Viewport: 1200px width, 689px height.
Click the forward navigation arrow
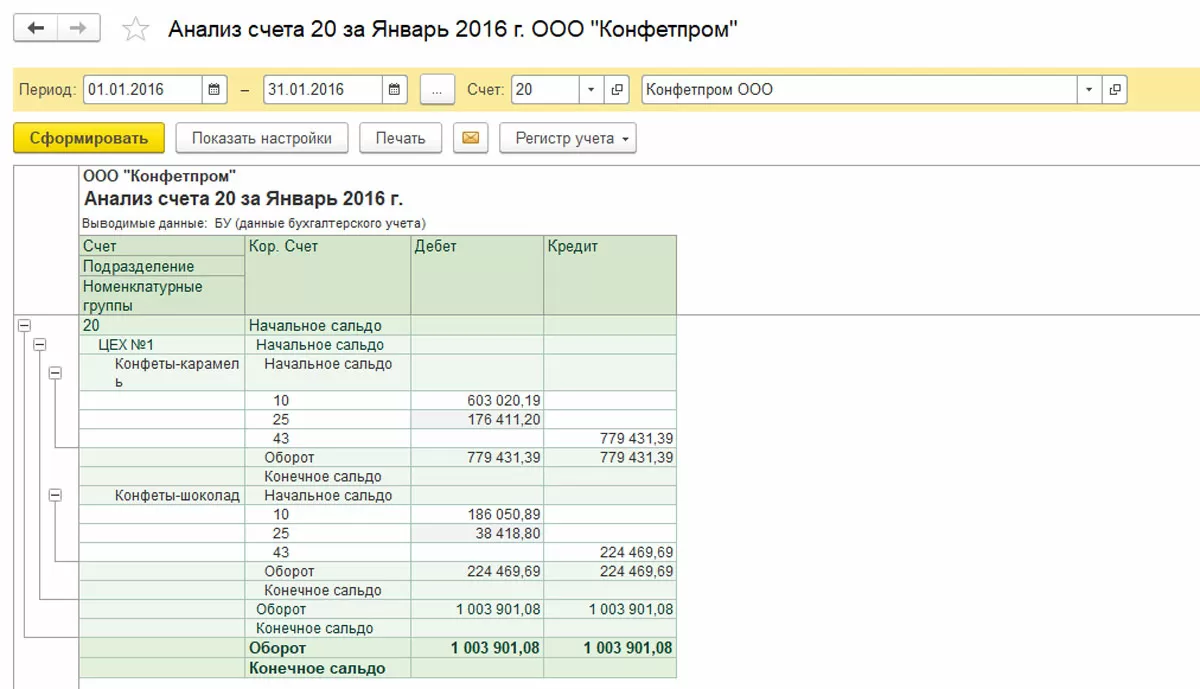[x=77, y=29]
